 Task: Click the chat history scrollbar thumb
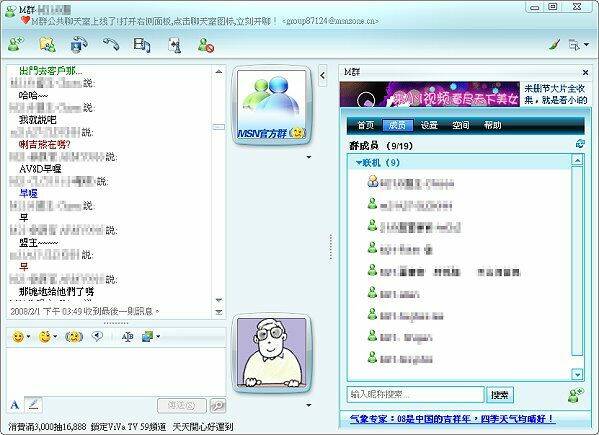219,127
